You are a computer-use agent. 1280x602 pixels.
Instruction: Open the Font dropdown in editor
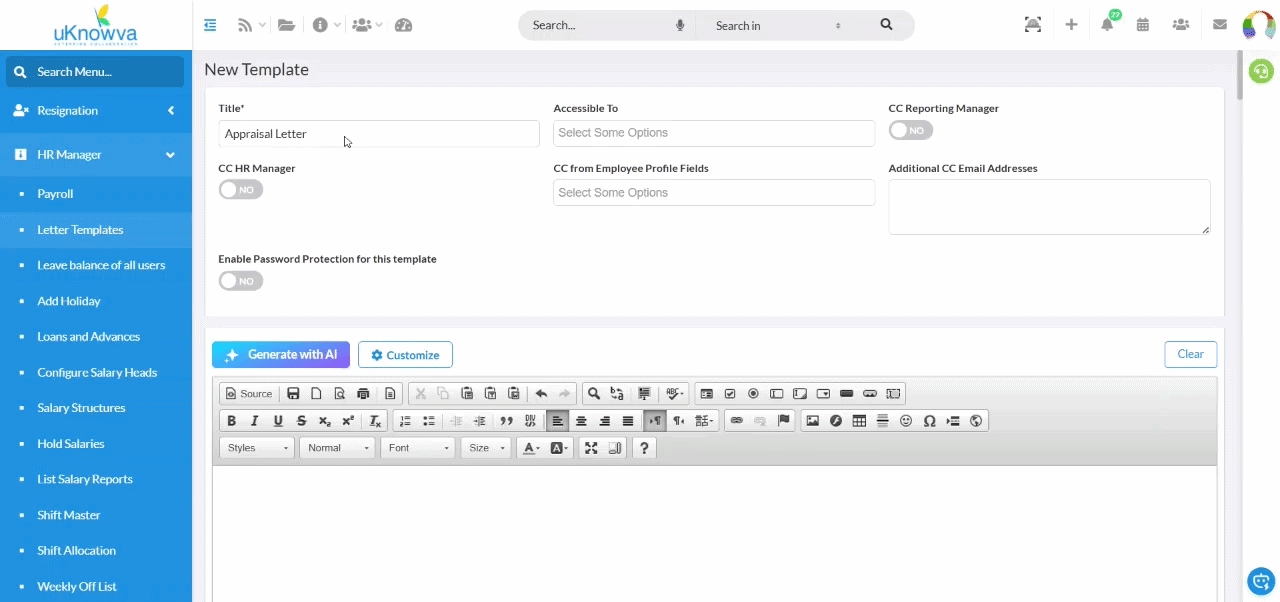point(418,448)
